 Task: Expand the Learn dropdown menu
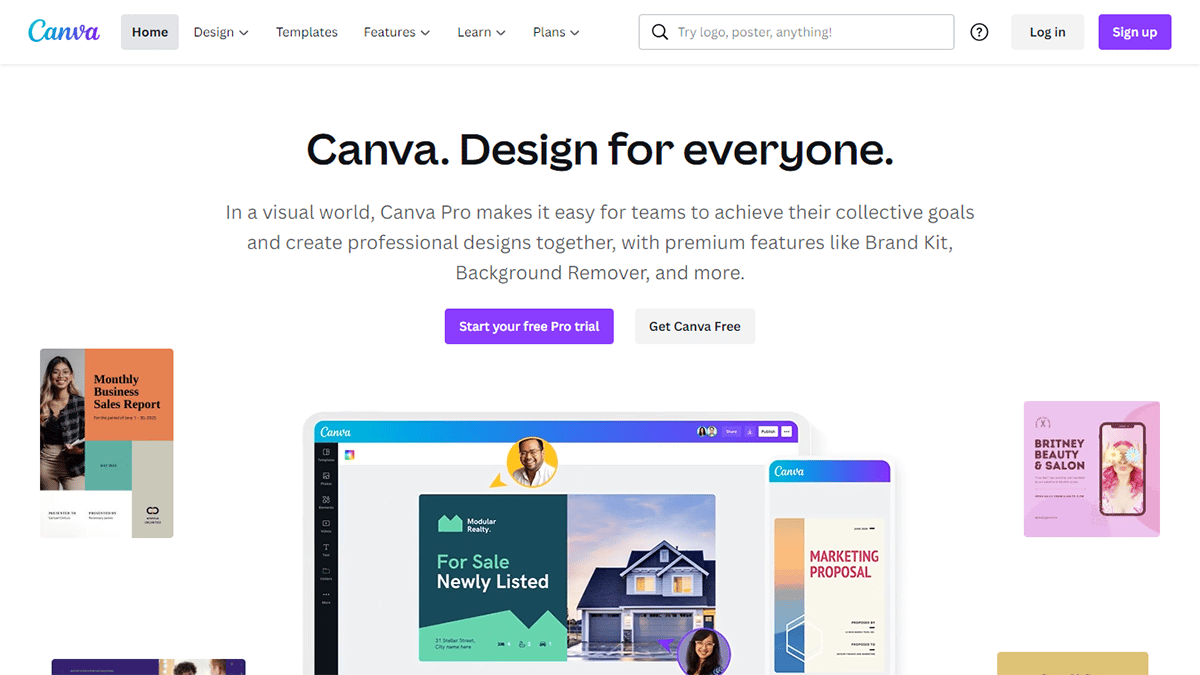482,32
